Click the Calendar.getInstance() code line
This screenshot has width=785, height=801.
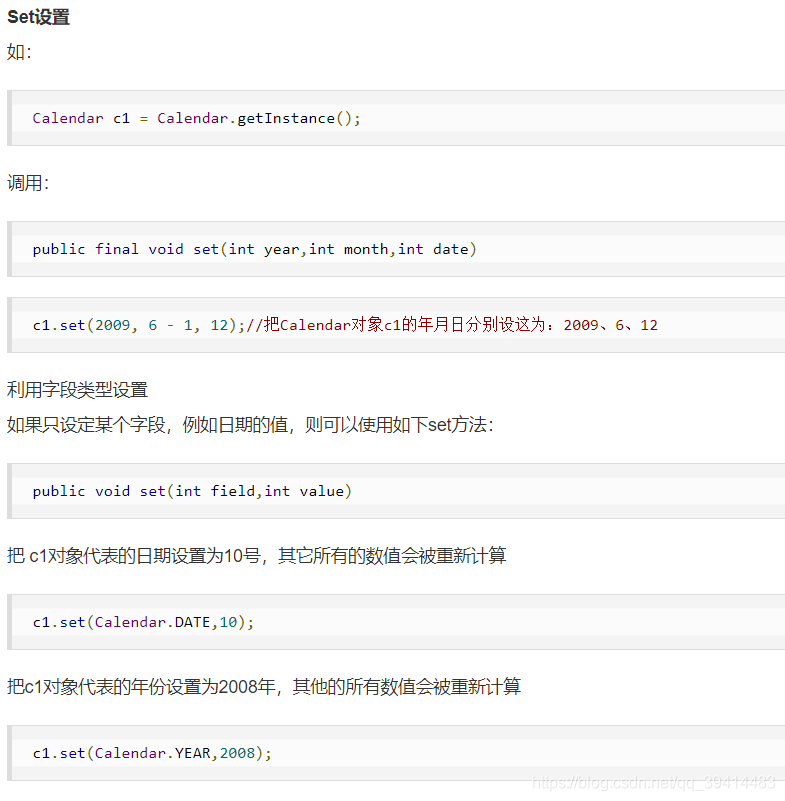click(197, 119)
